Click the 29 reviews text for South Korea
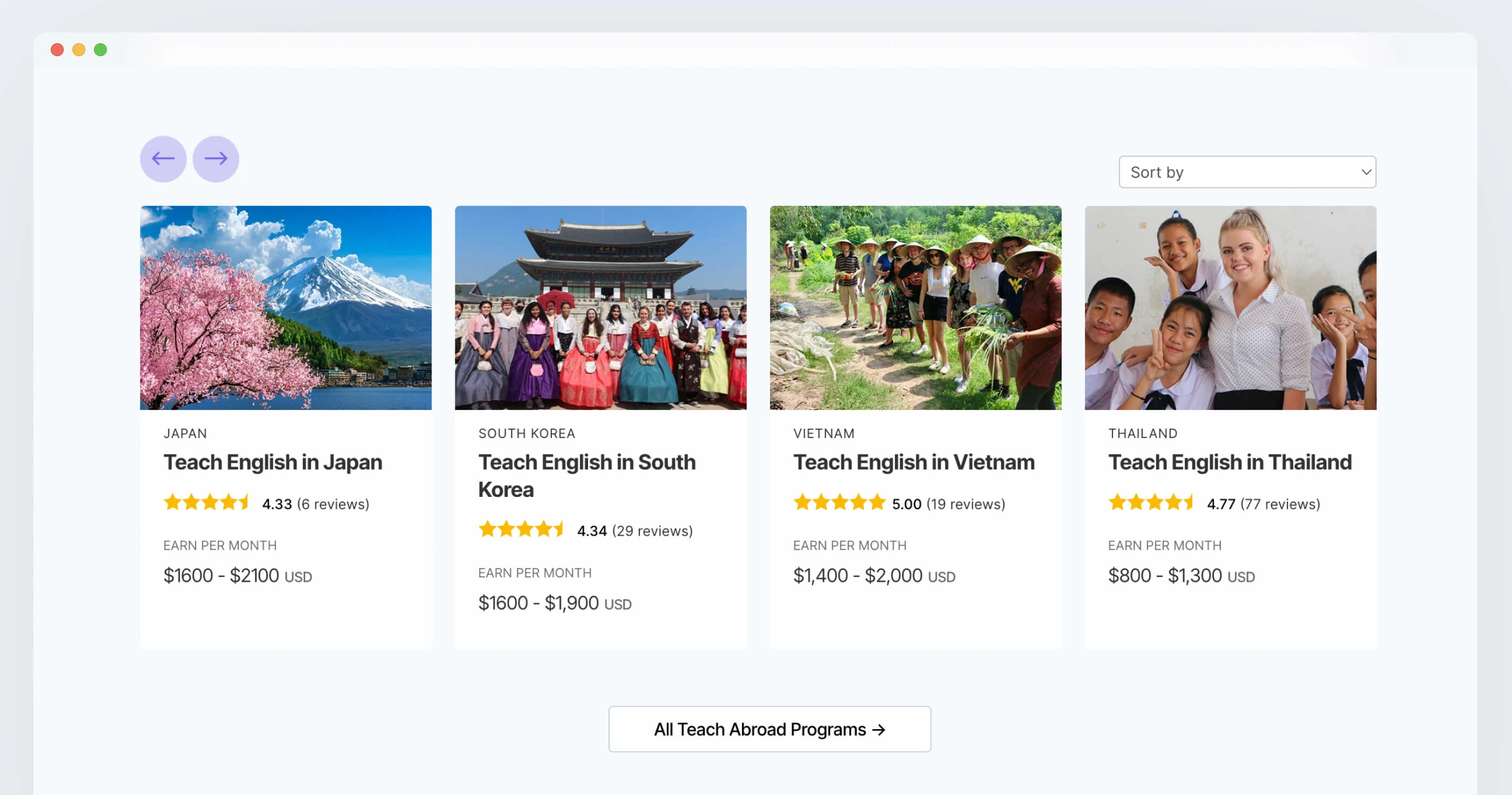 (x=652, y=531)
